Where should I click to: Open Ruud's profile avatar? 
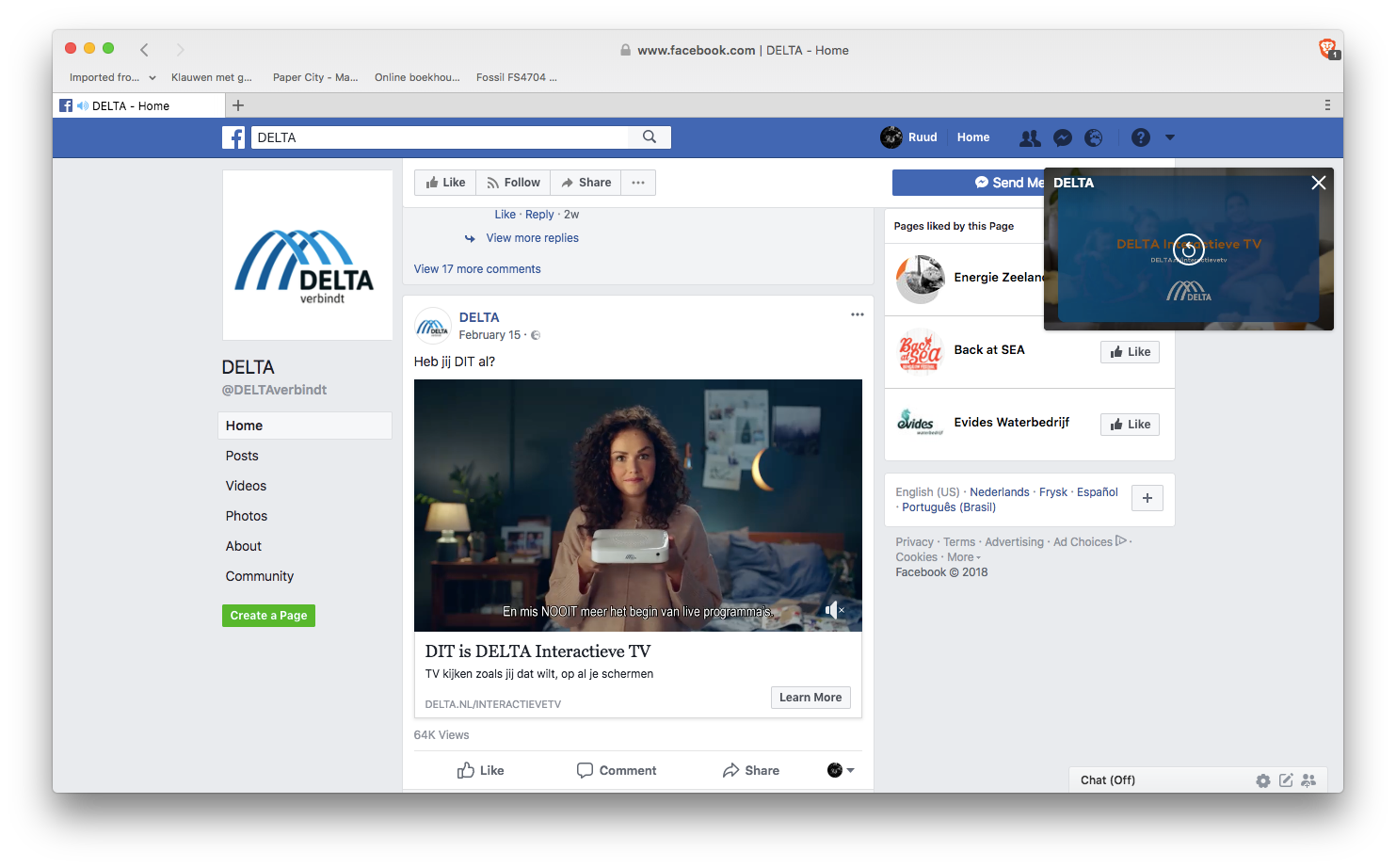click(x=891, y=137)
